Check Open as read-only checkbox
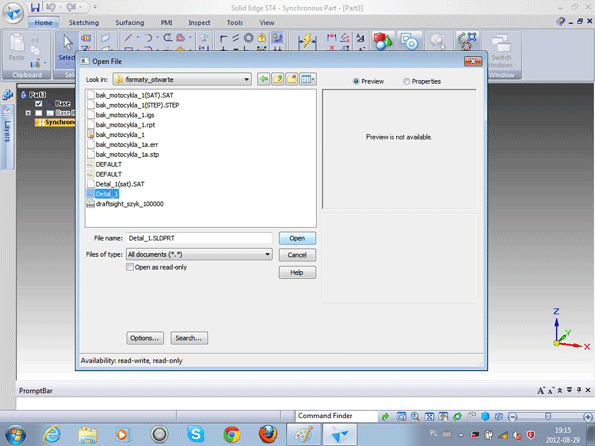The width and height of the screenshot is (595, 446). [130, 267]
